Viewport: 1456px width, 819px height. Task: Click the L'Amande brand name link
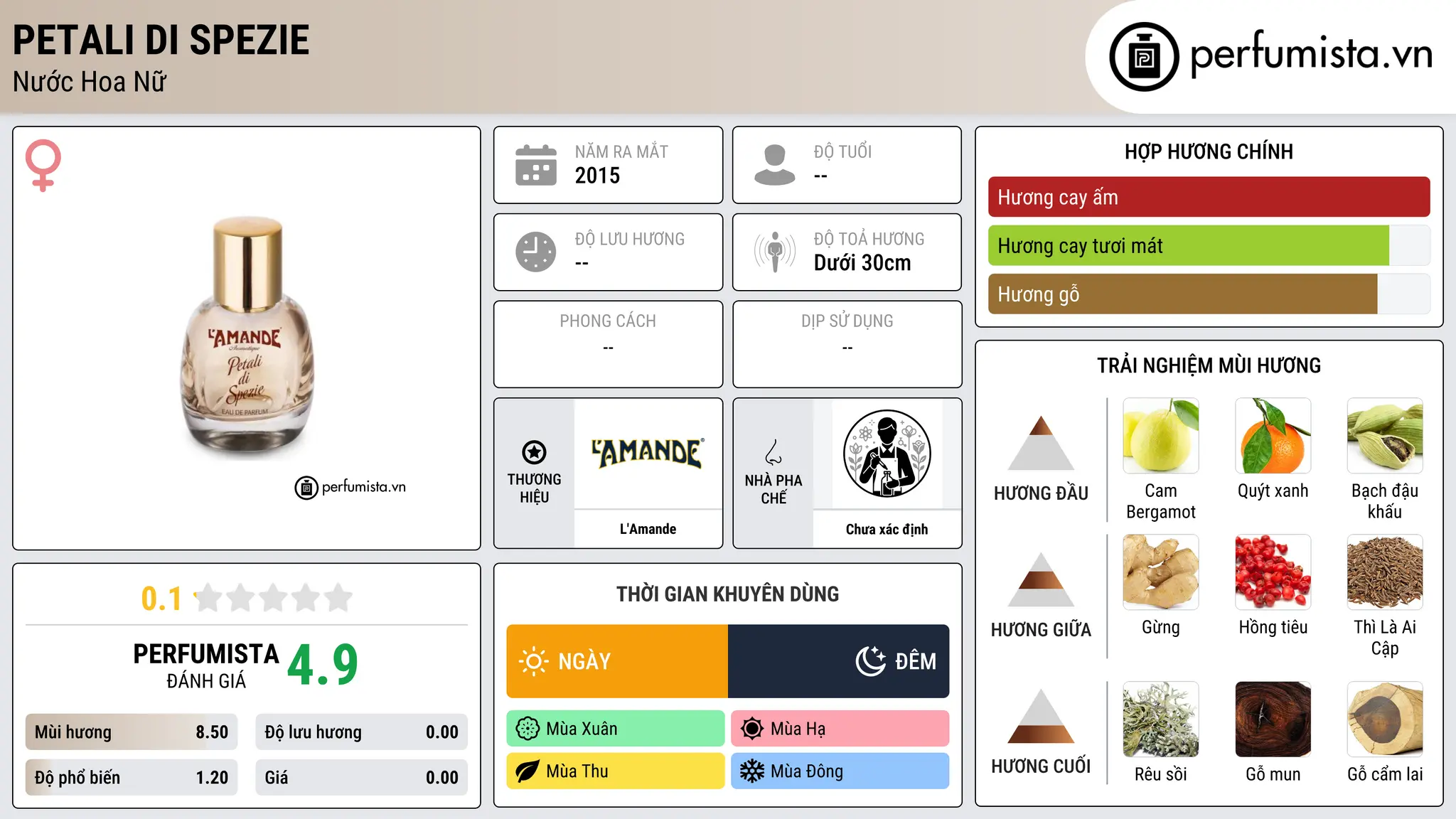click(648, 529)
